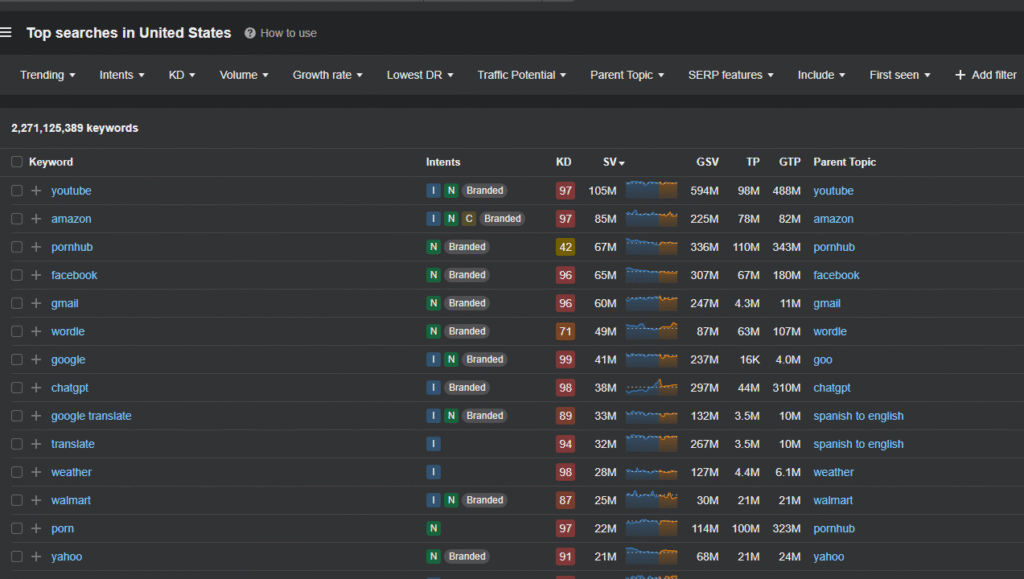This screenshot has height=579, width=1024.
Task: Open the chatgpt keyword link
Action: coord(69,387)
